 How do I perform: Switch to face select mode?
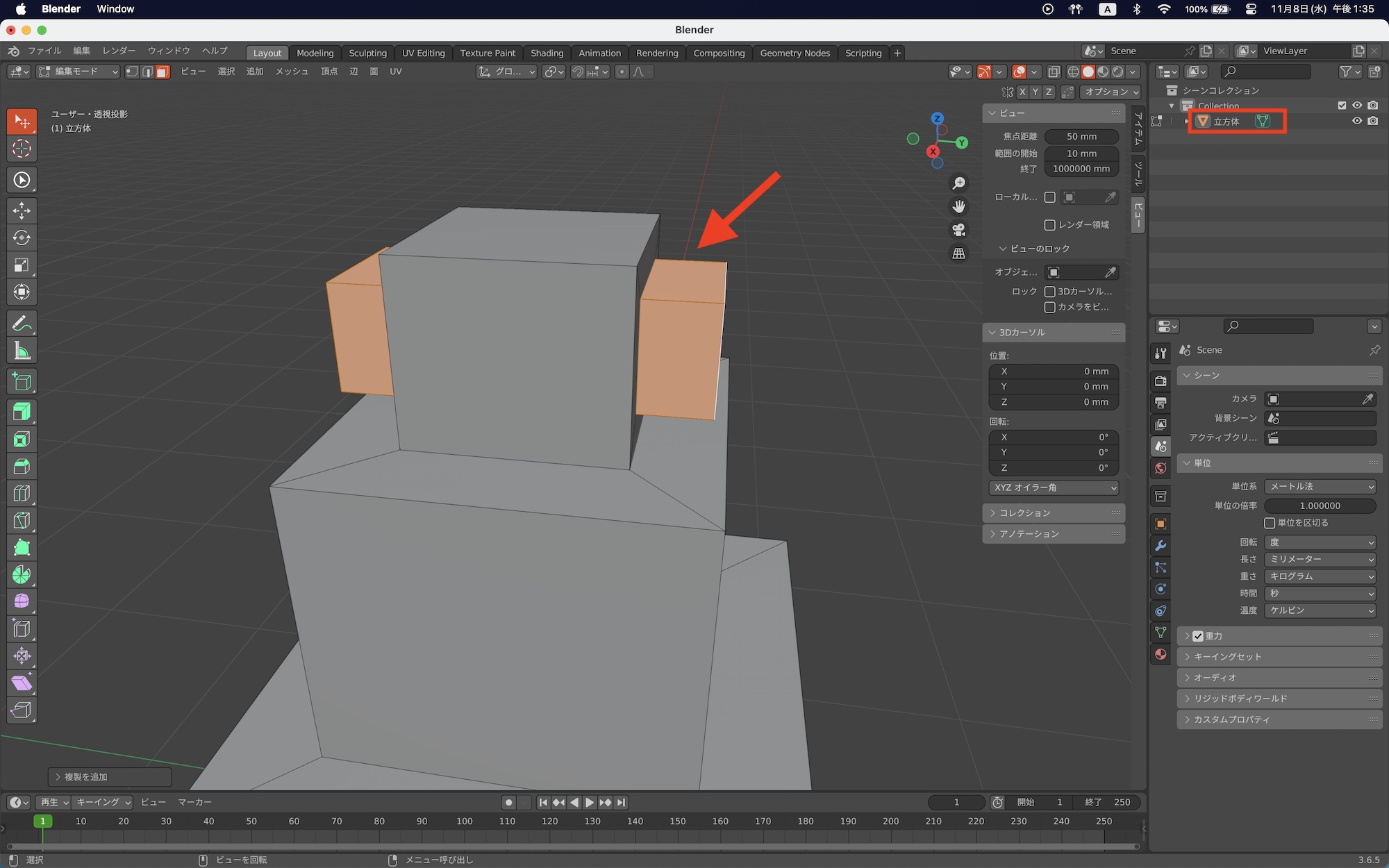click(163, 72)
